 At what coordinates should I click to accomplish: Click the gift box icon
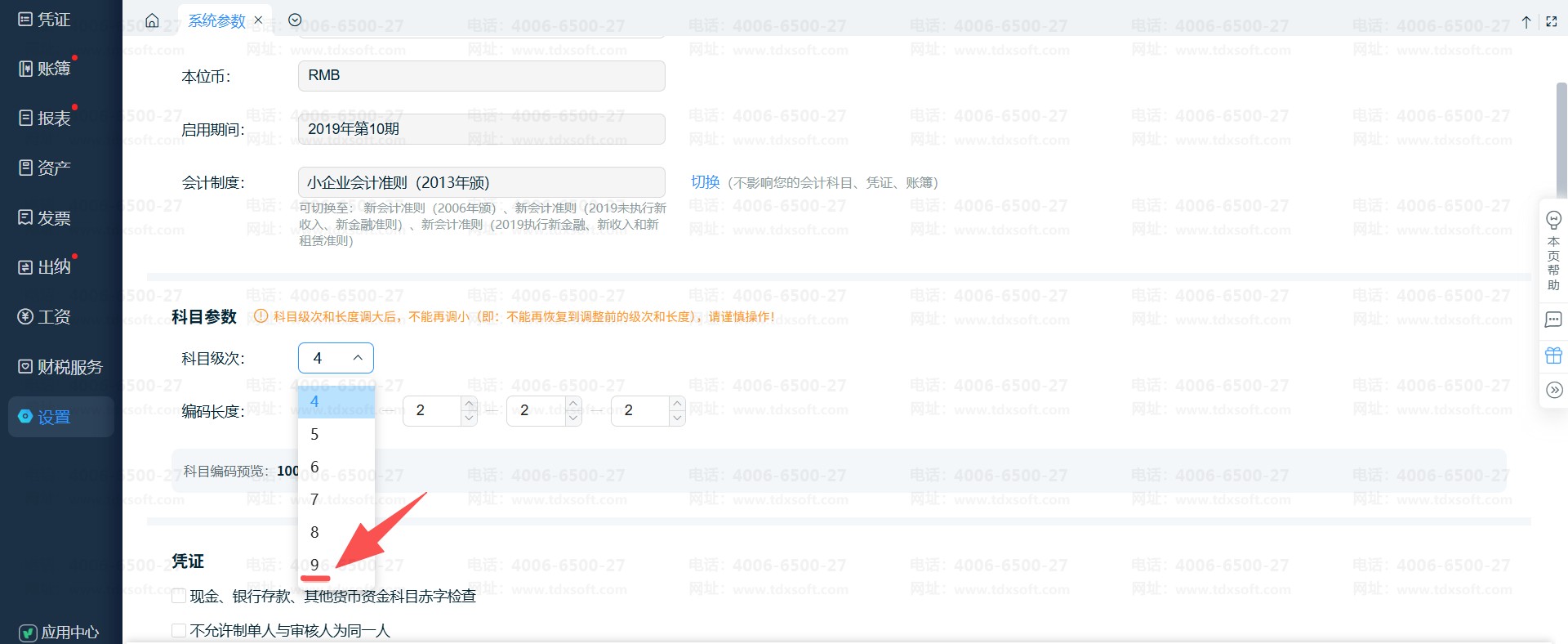(1553, 356)
